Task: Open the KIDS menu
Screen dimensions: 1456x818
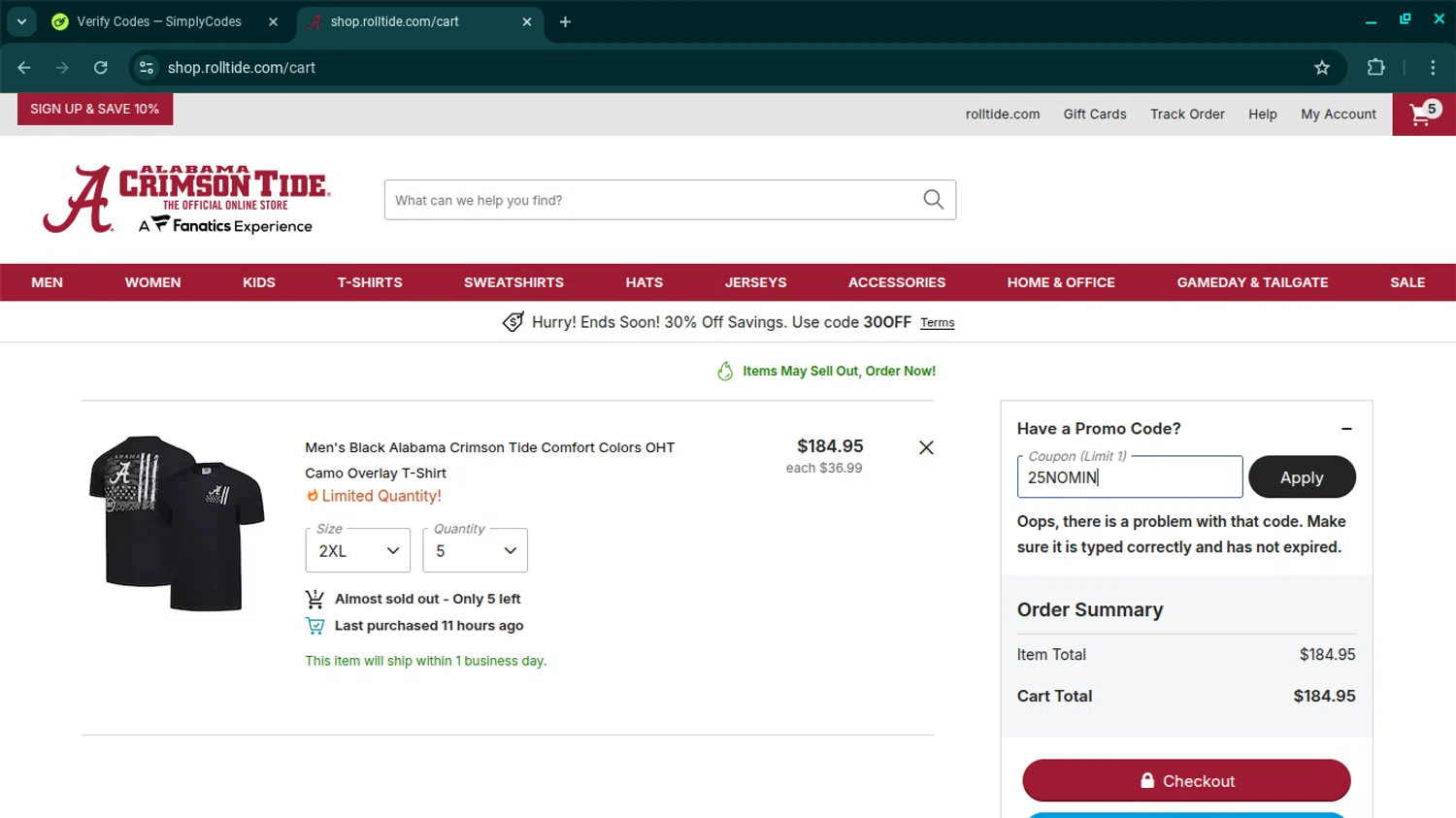Action: pos(259,282)
